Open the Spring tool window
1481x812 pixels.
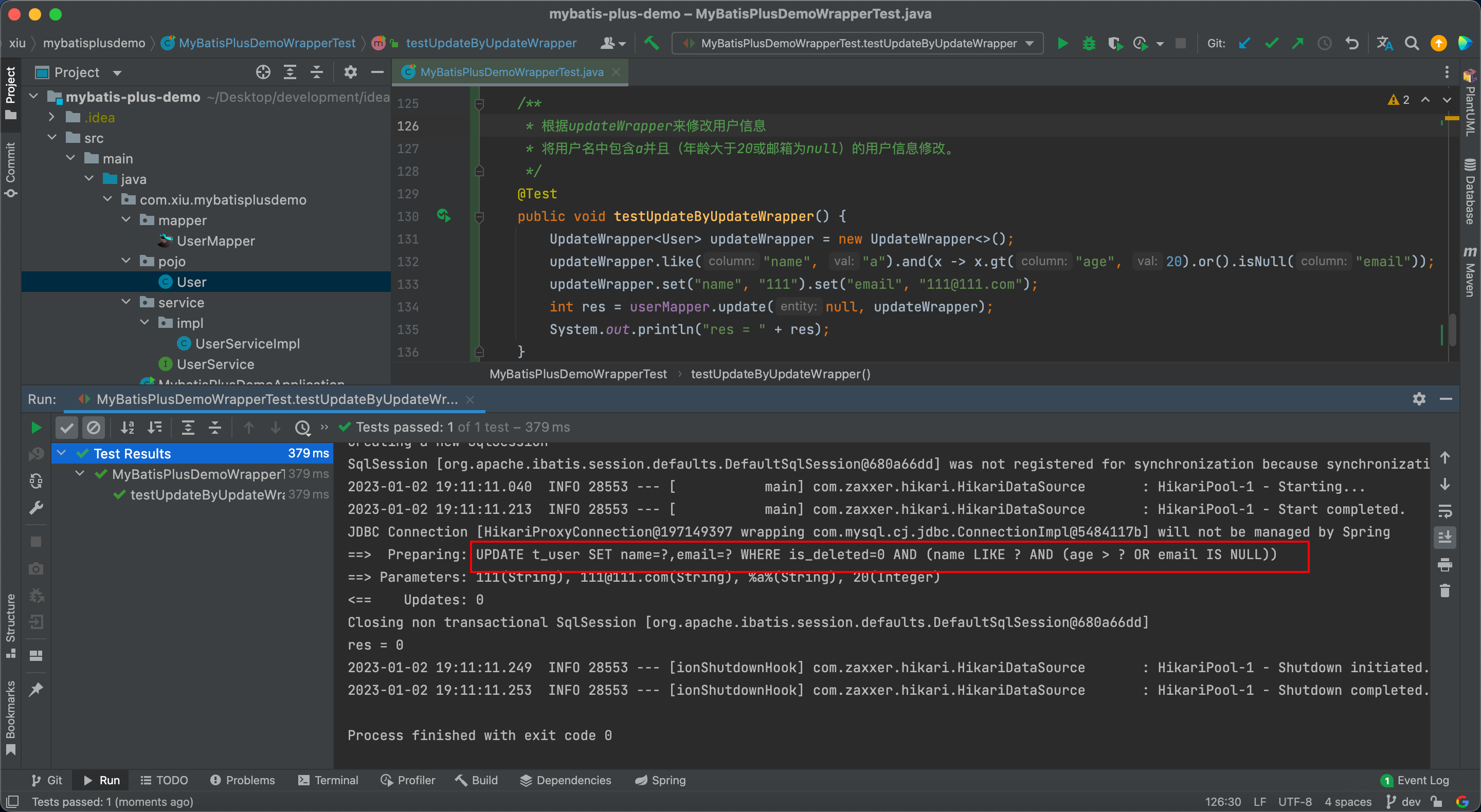661,780
